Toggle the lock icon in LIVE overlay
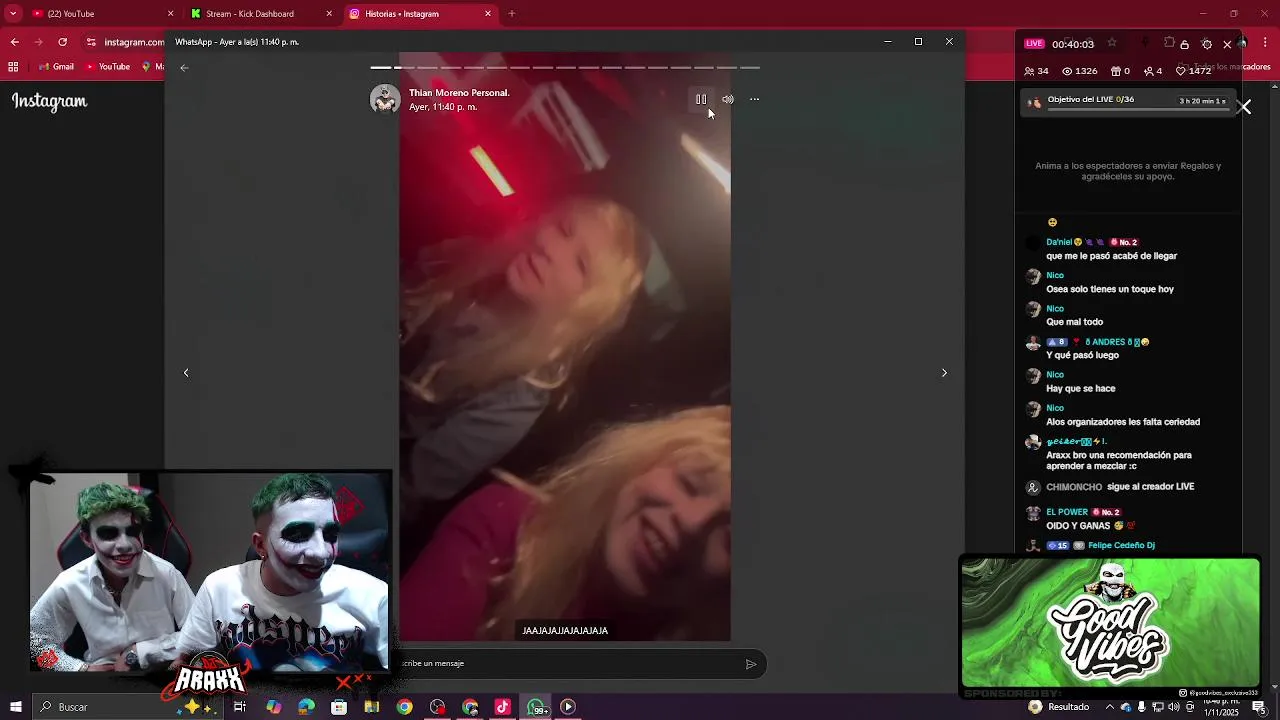Screen dimensions: 1280x720 click(1185, 44)
